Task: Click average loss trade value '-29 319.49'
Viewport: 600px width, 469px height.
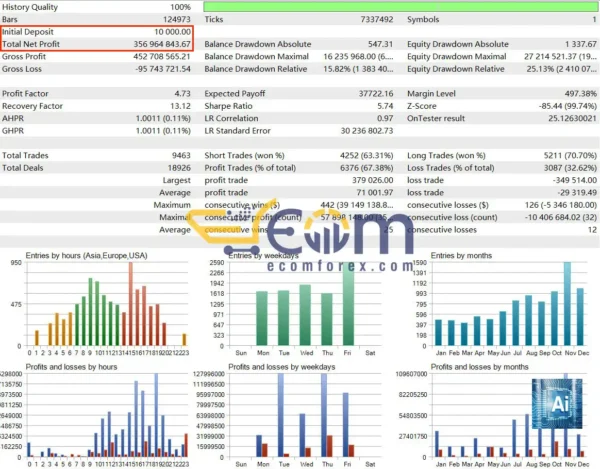Action: coord(577,192)
